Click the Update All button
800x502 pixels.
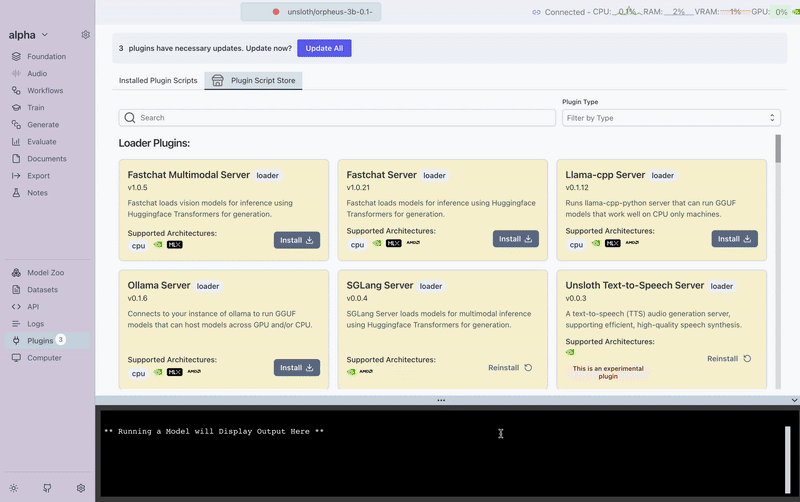coord(324,48)
